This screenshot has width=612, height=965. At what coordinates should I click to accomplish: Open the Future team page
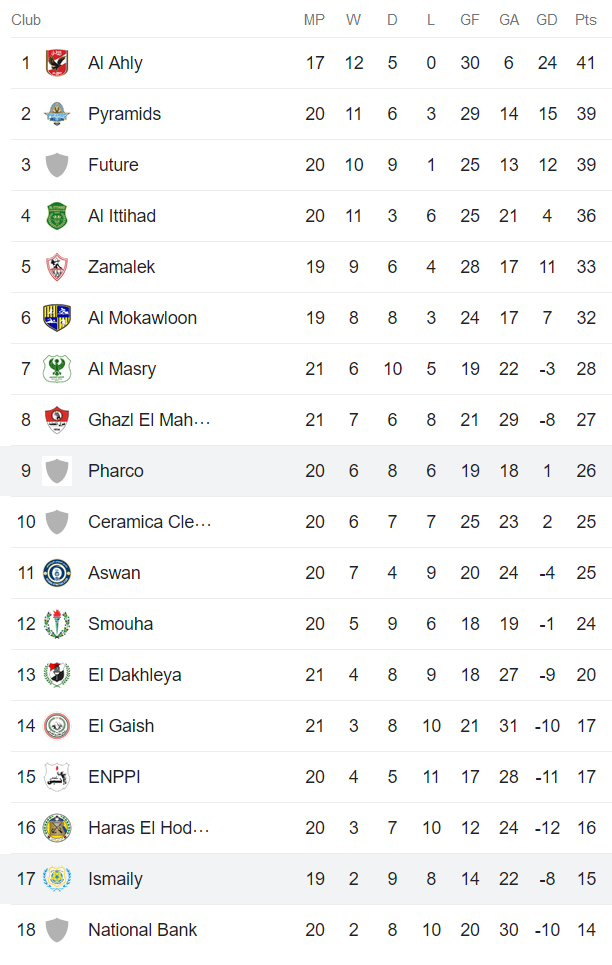click(x=113, y=164)
